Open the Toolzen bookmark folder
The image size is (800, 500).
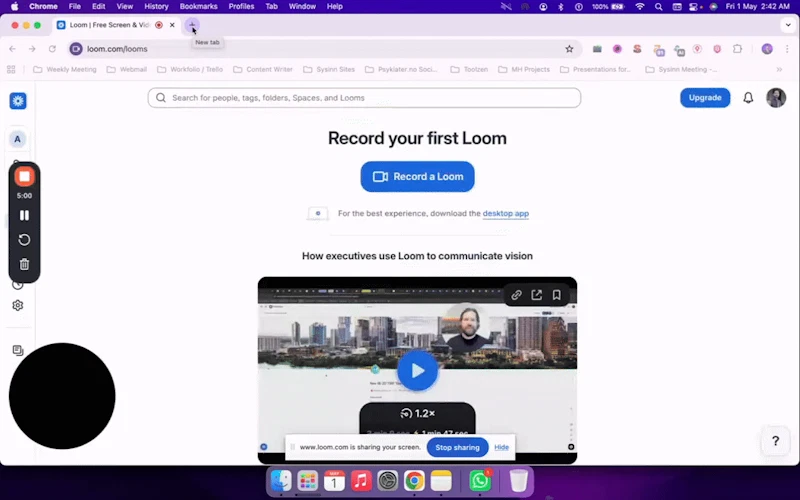tap(469, 69)
